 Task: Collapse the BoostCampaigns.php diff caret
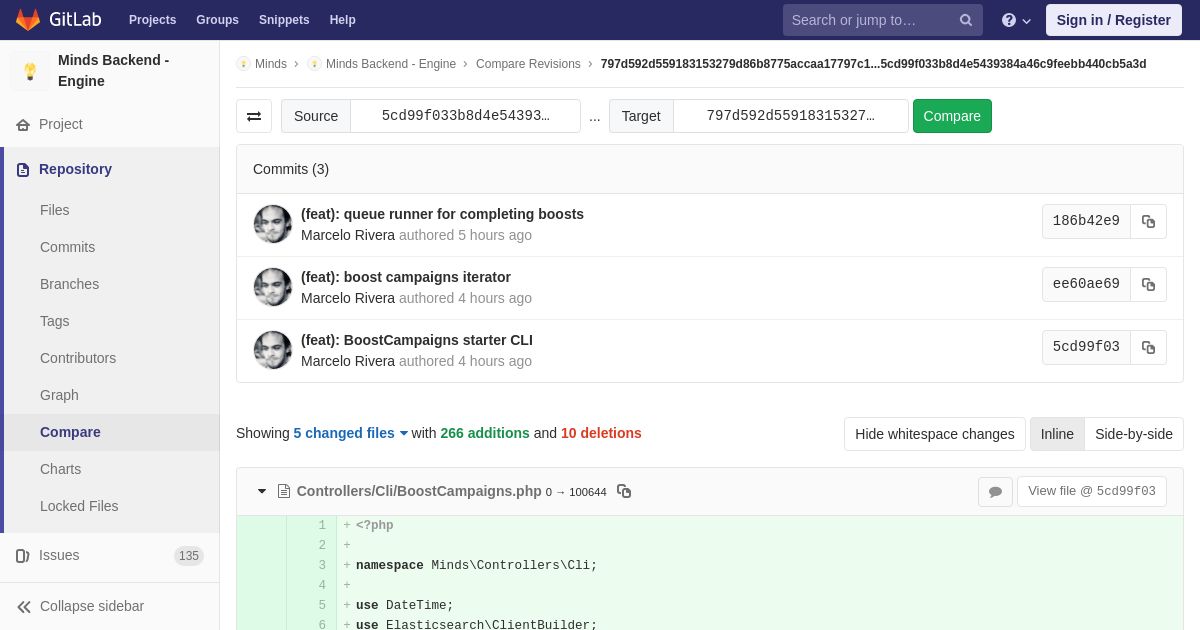(262, 491)
